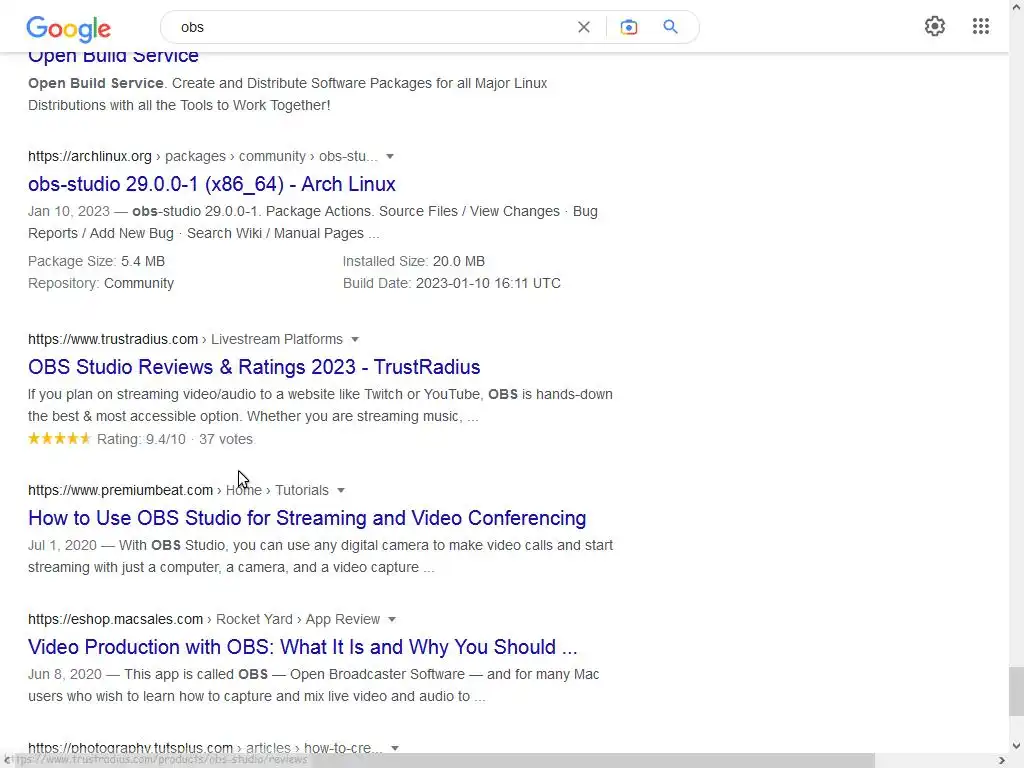Click Build Date 2023-01-10 16:11 UTC text
Screen dimensions: 1024x768
pyautogui.click(x=452, y=283)
